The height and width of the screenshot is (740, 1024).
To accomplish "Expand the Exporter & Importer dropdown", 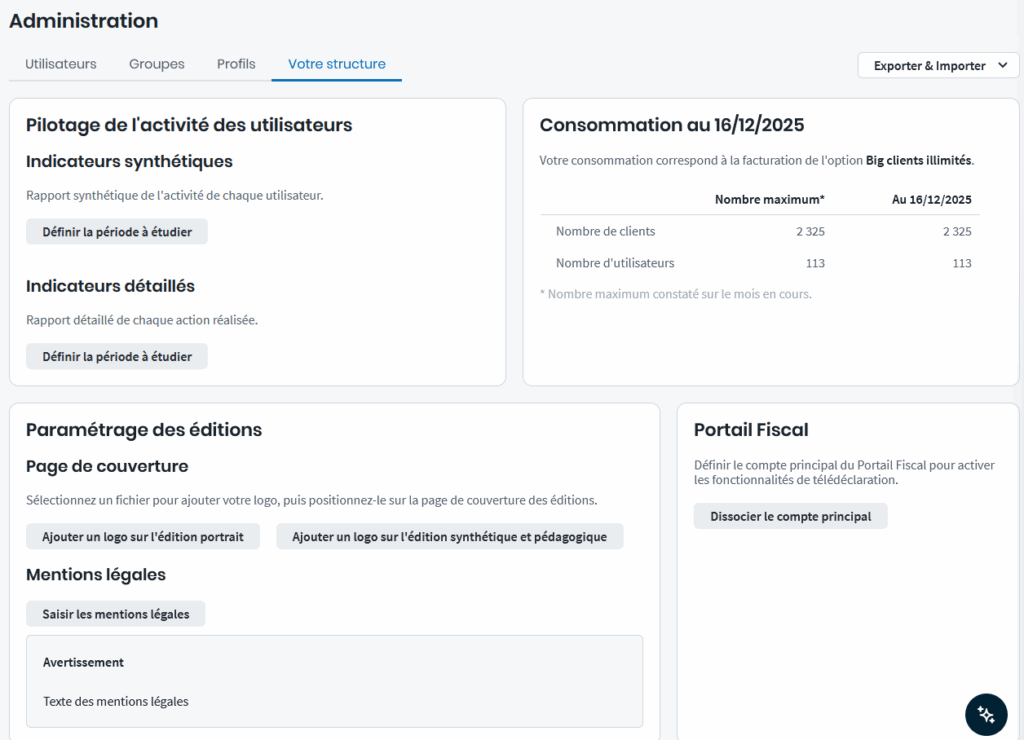I will point(938,66).
